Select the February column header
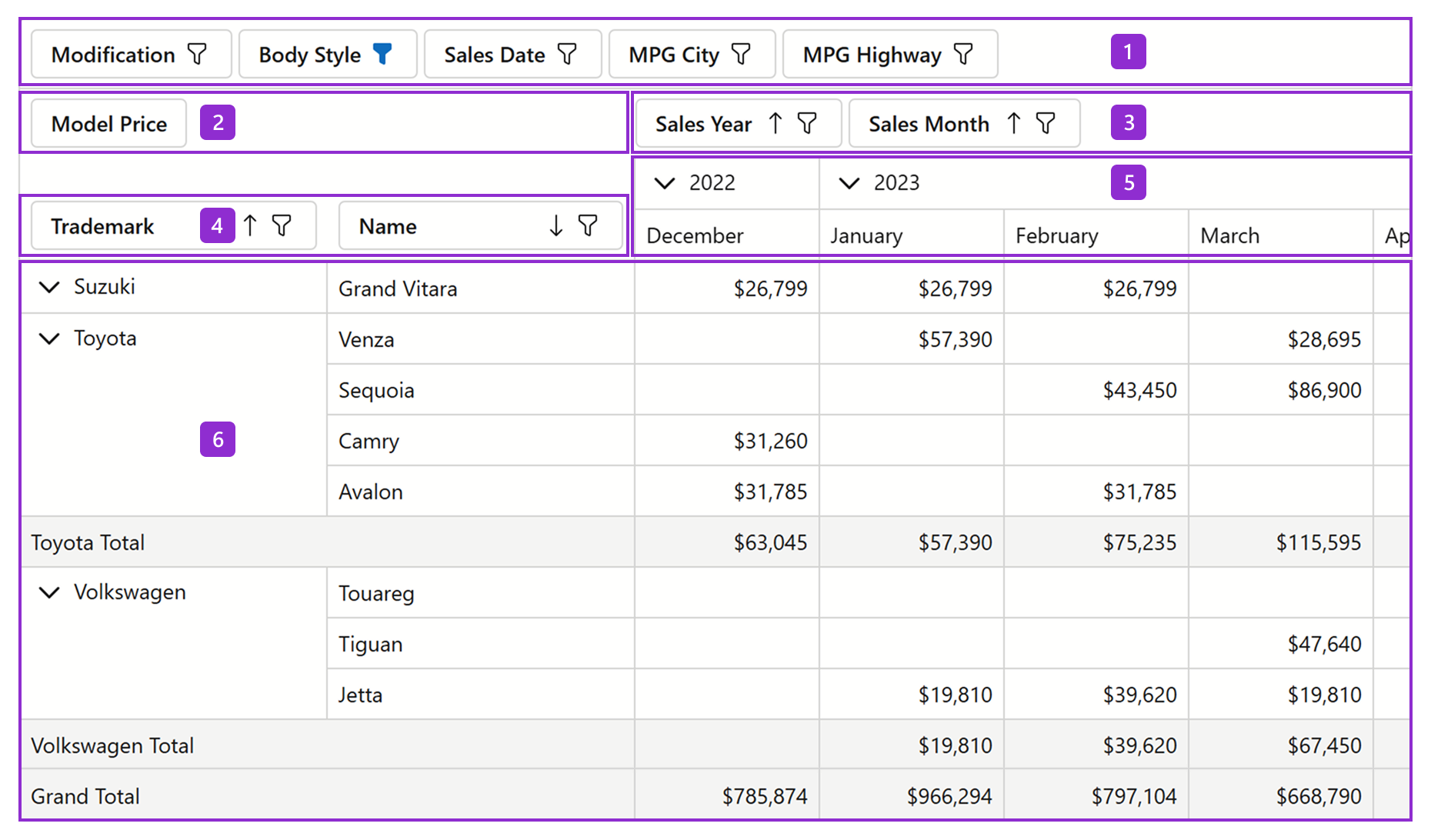The image size is (1431, 840). tap(1096, 235)
